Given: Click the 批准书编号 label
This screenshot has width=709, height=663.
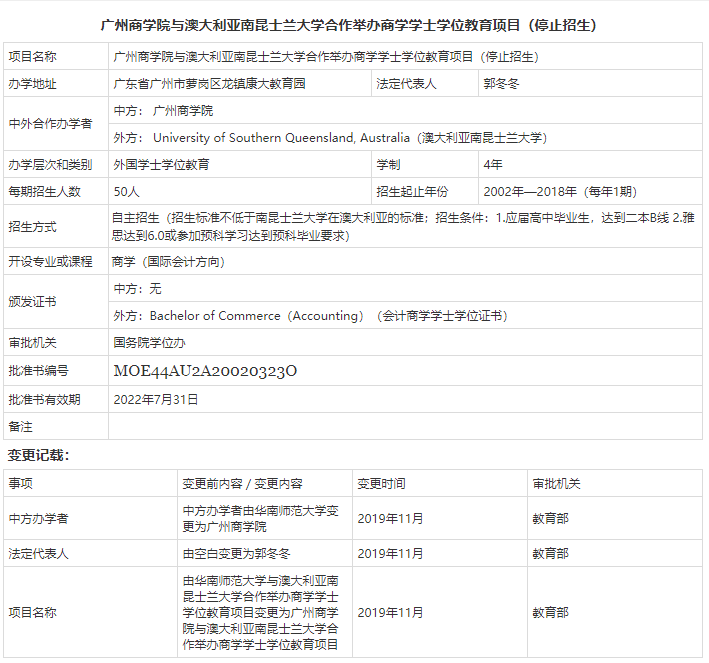Looking at the screenshot, I should pos(38,371).
